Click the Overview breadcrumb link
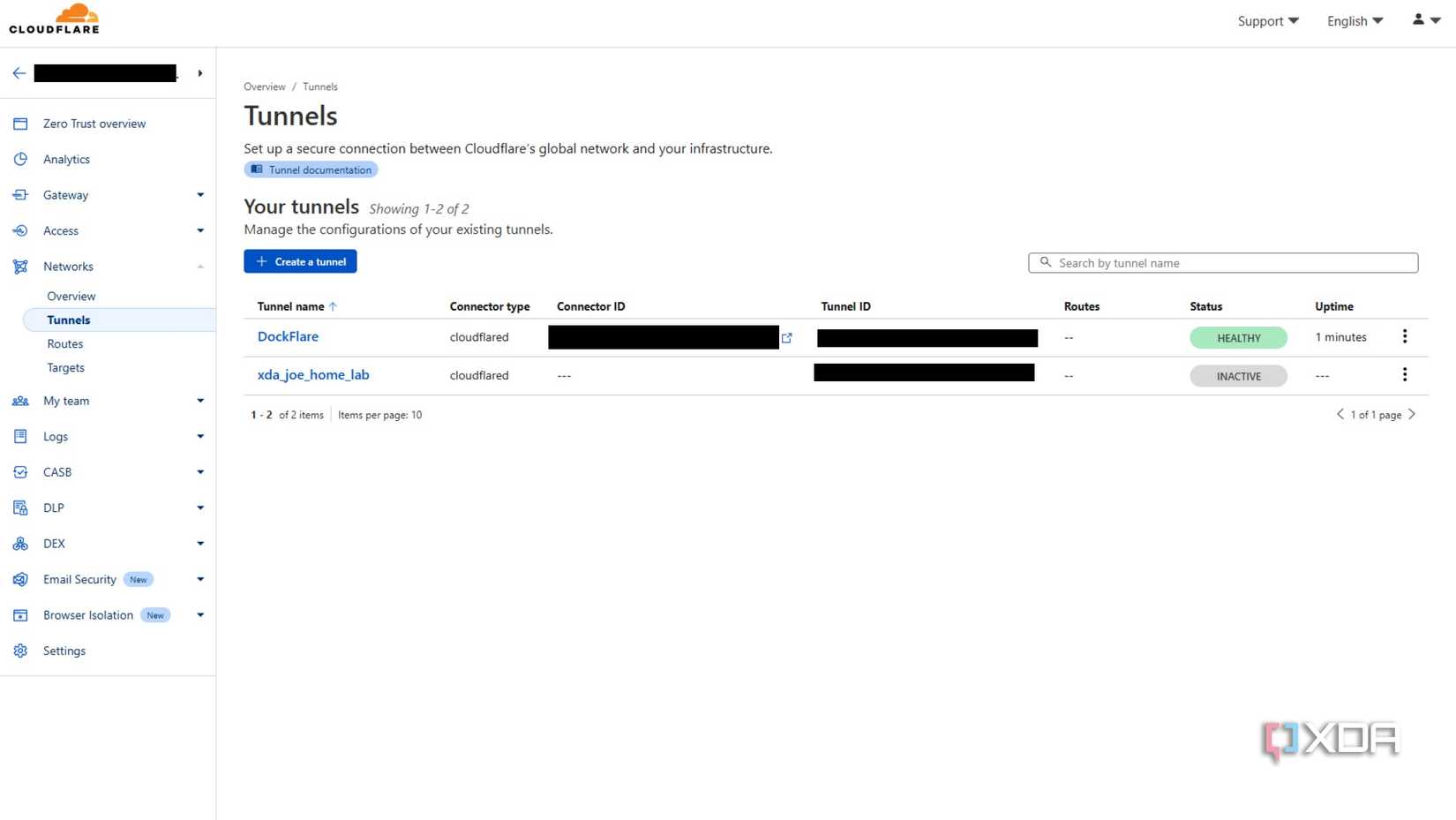The height and width of the screenshot is (820, 1456). [x=264, y=87]
